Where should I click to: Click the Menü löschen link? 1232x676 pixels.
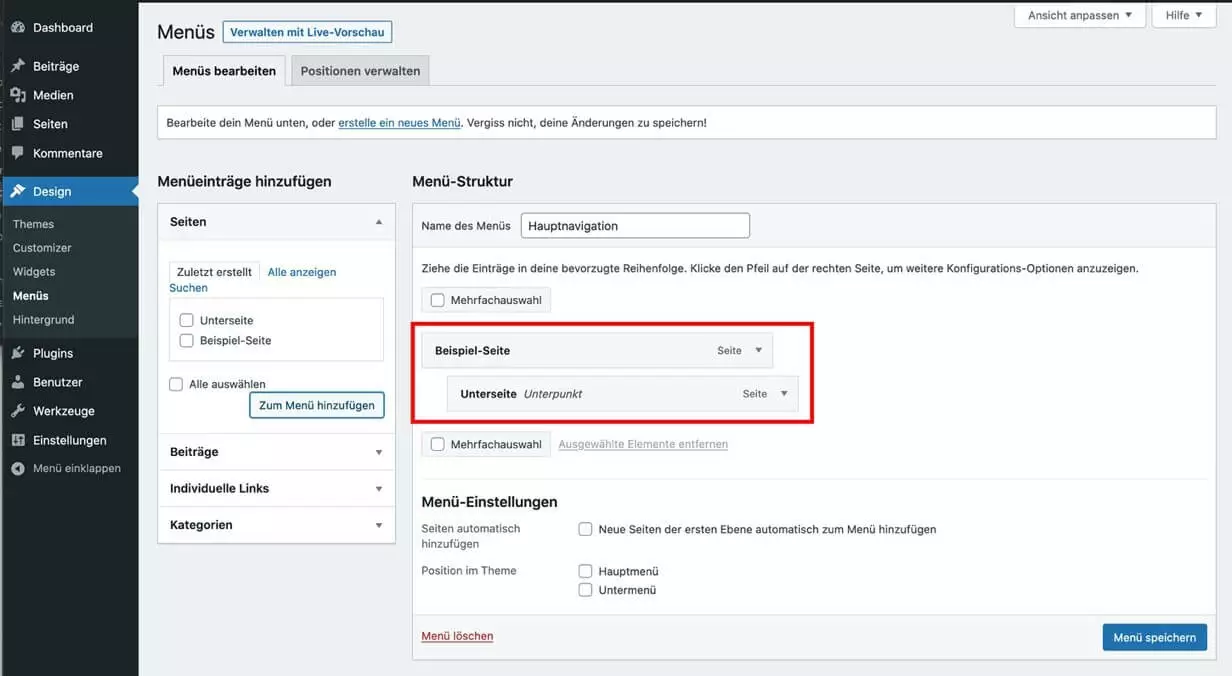pyautogui.click(x=457, y=636)
